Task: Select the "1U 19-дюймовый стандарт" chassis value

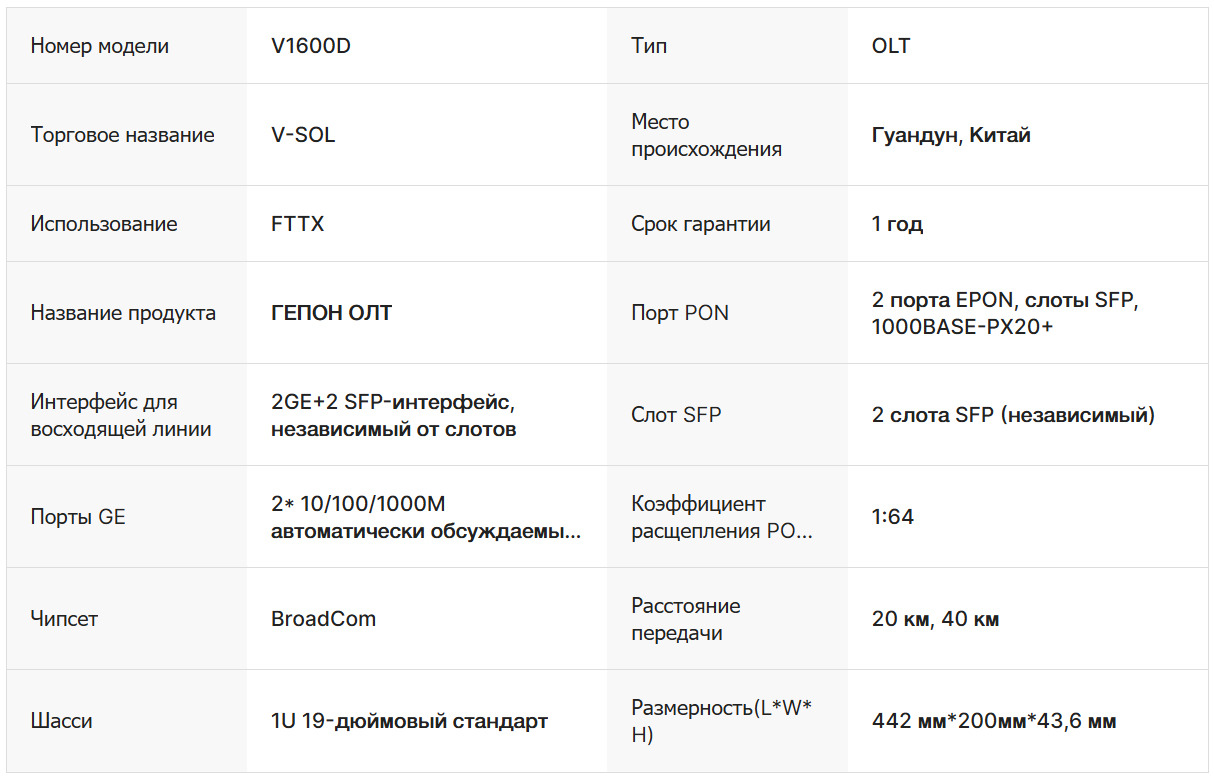Action: click(x=409, y=721)
